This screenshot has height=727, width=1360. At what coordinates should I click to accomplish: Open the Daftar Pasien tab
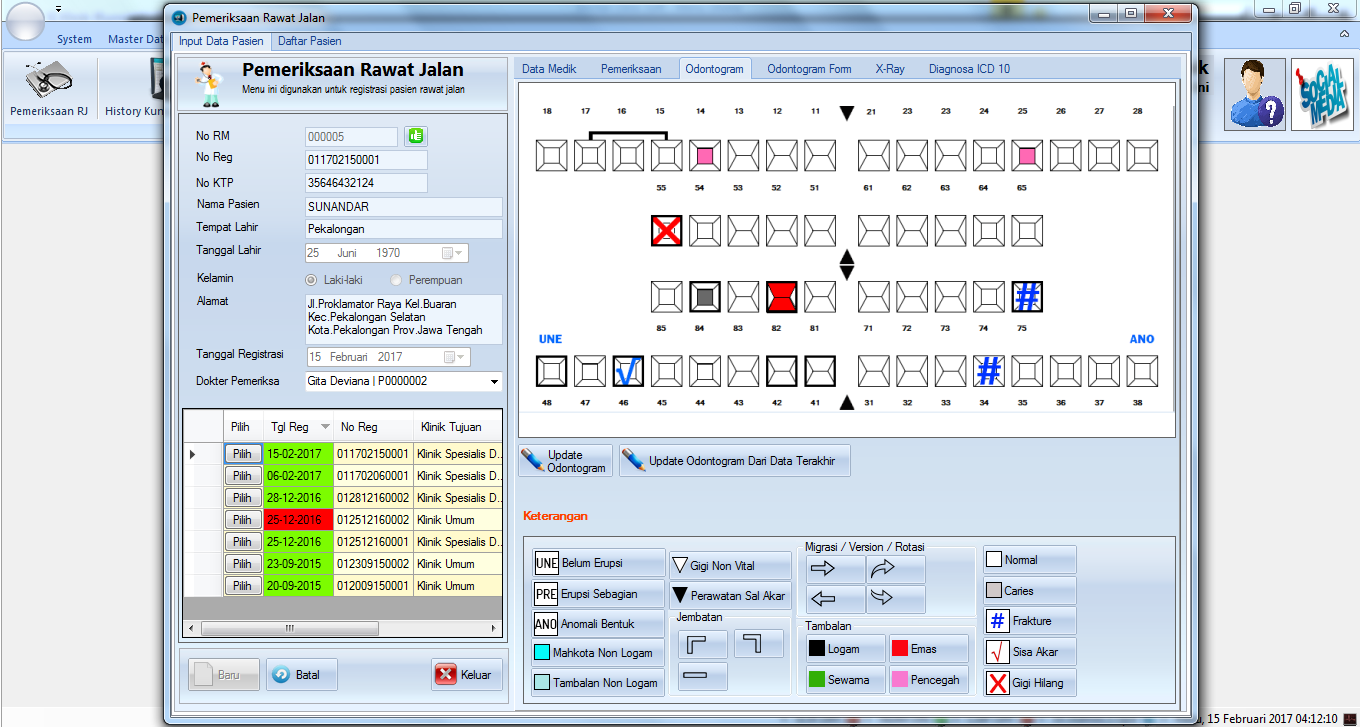point(310,41)
